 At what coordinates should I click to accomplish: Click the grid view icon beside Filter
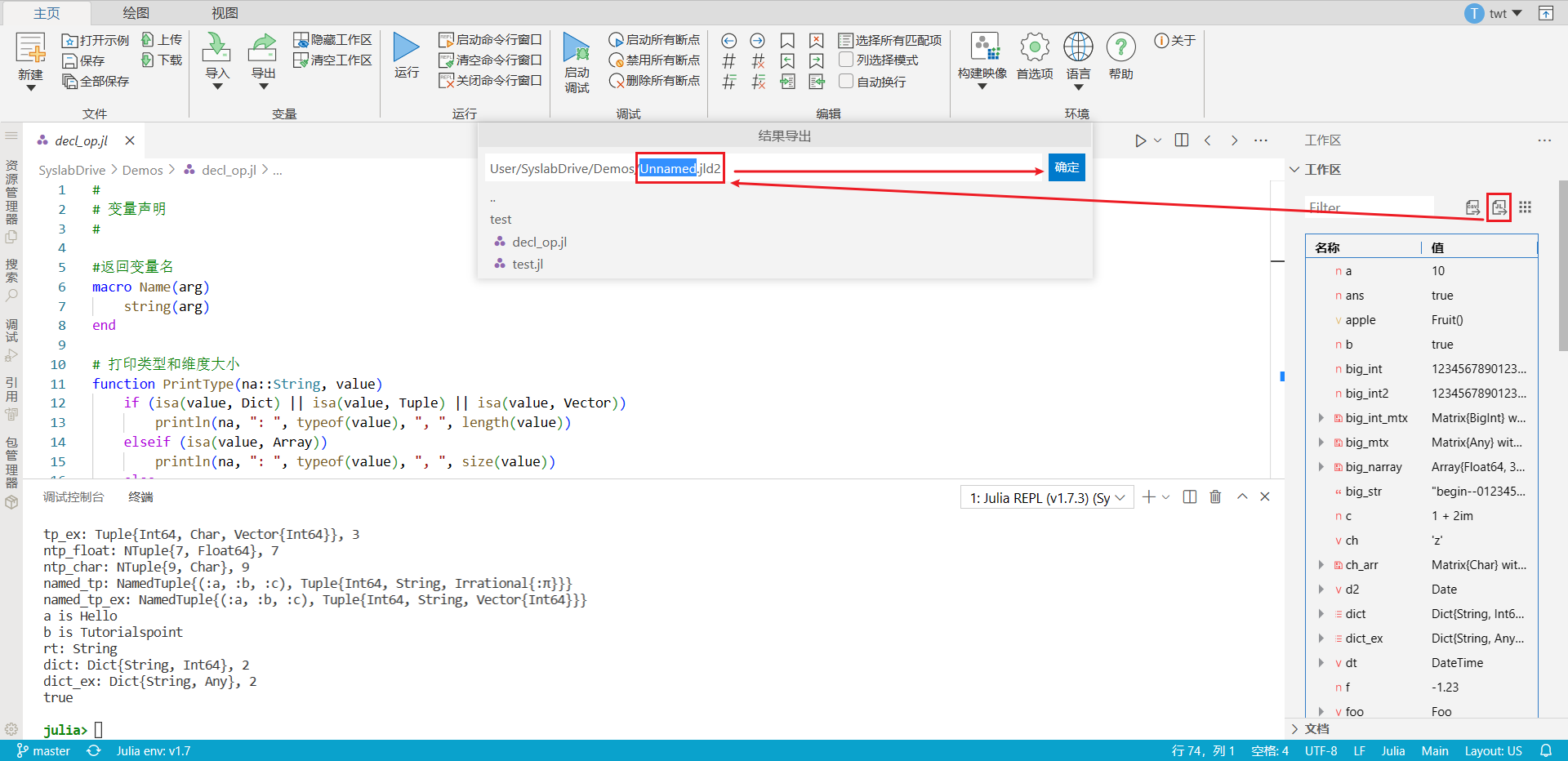(x=1525, y=207)
